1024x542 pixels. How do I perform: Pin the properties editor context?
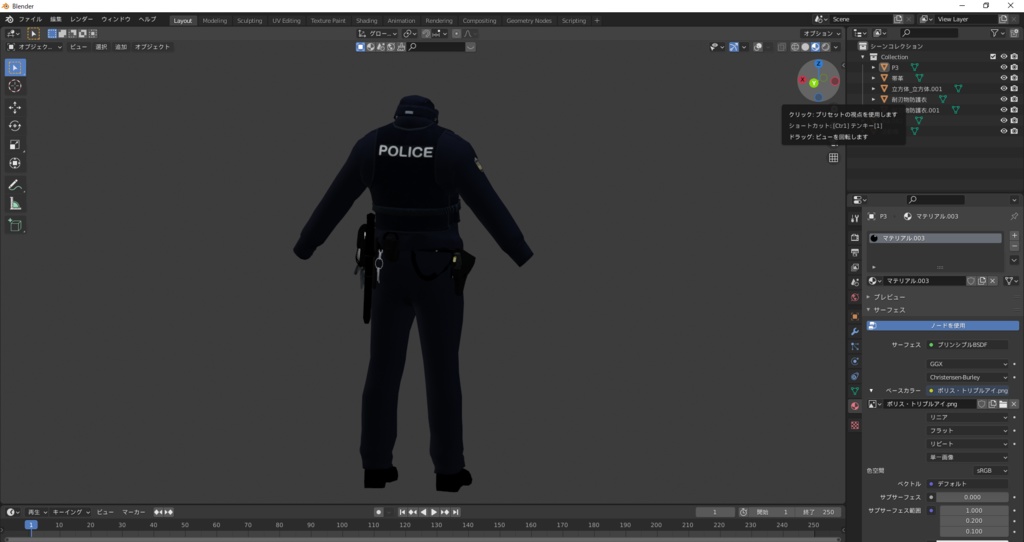[x=1014, y=216]
